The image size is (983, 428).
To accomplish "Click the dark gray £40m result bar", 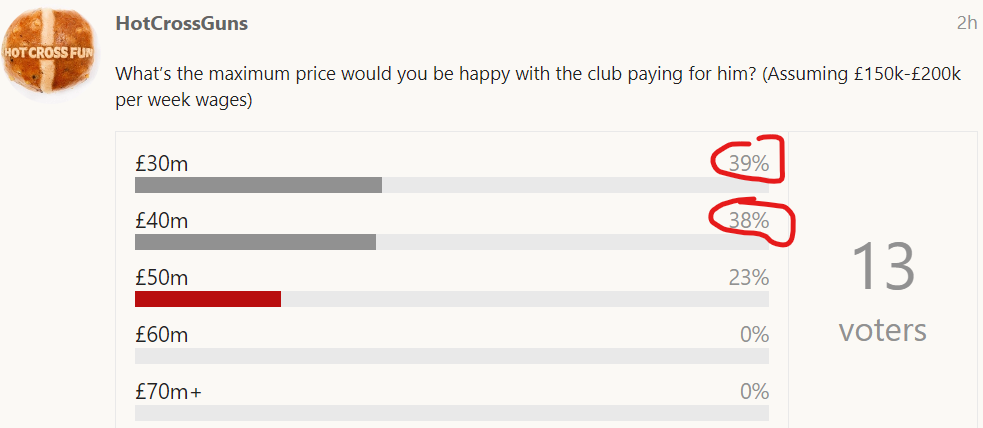I will [x=255, y=242].
